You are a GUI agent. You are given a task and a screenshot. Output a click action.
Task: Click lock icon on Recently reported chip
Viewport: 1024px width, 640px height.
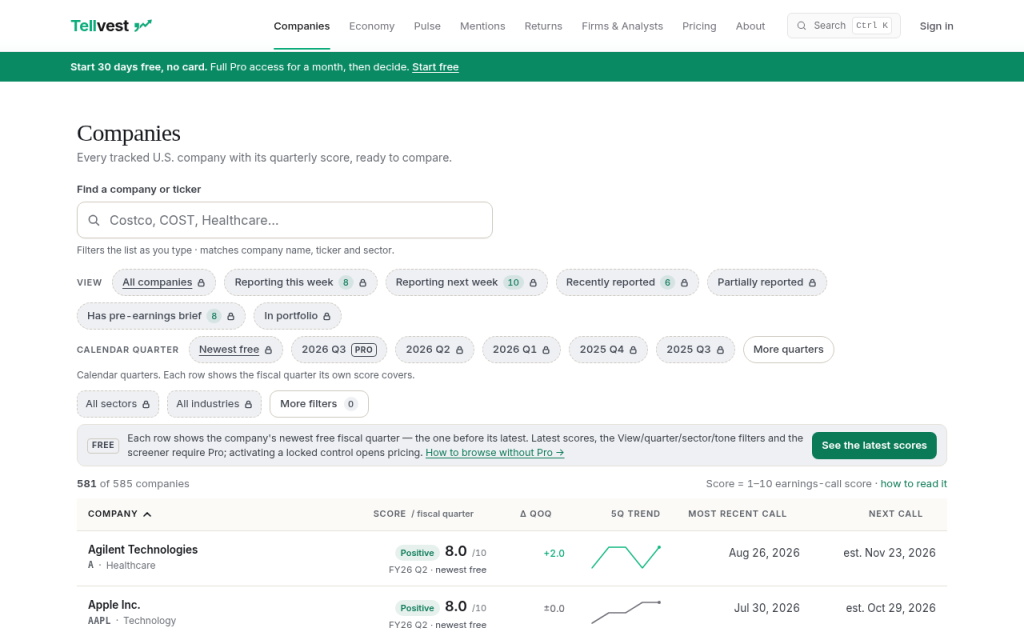pyautogui.click(x=684, y=283)
